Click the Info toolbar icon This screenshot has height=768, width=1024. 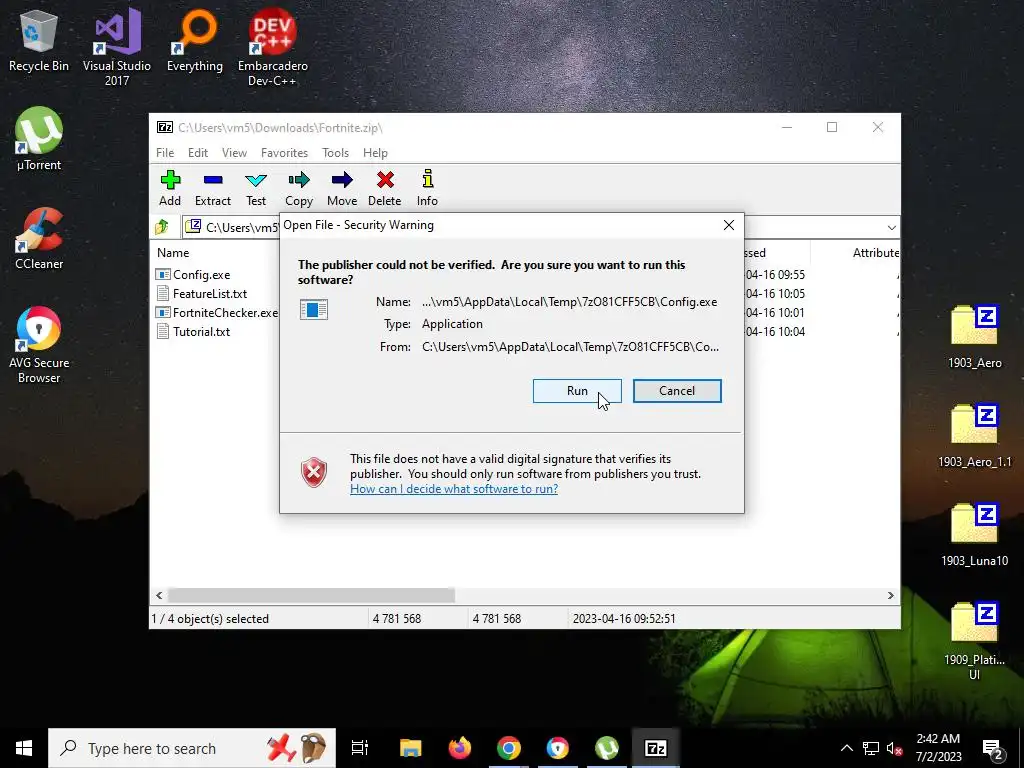[427, 188]
